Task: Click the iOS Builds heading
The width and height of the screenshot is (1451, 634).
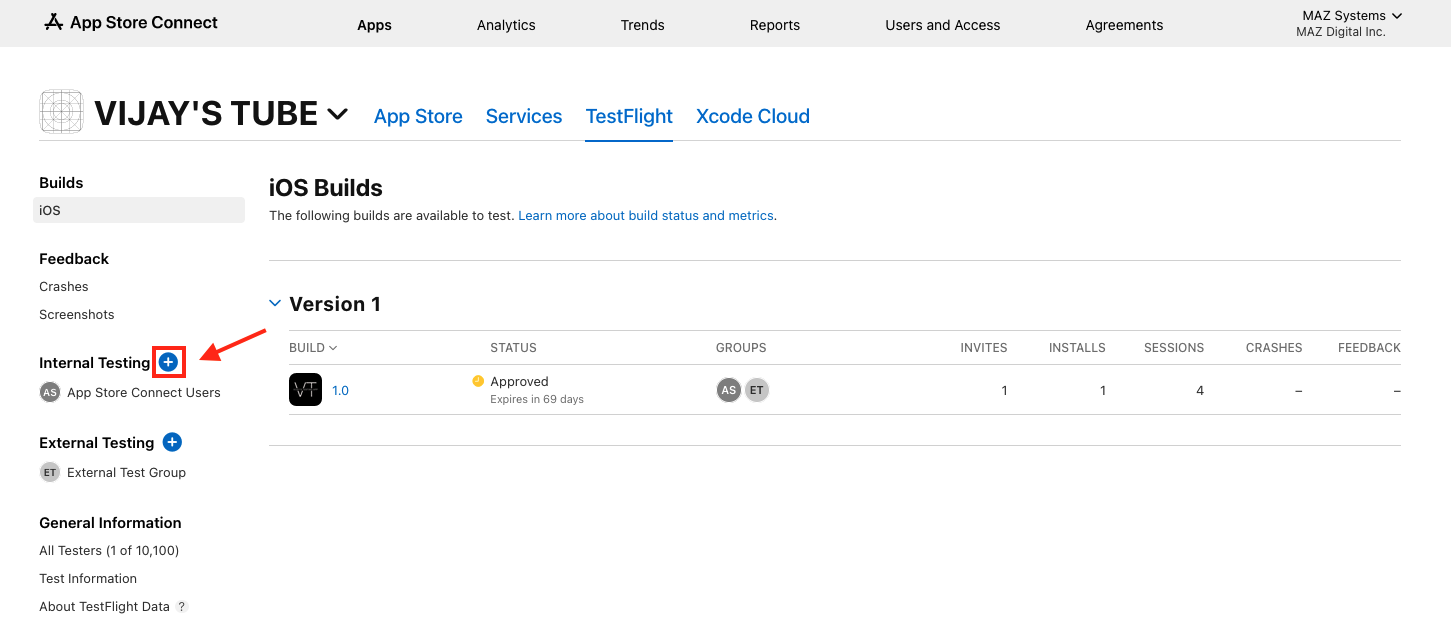Action: (326, 187)
